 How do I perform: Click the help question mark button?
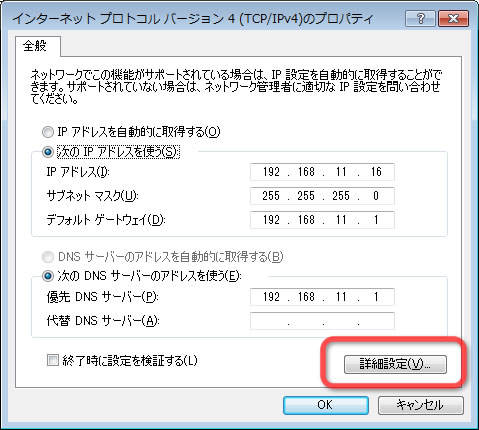tap(420, 18)
